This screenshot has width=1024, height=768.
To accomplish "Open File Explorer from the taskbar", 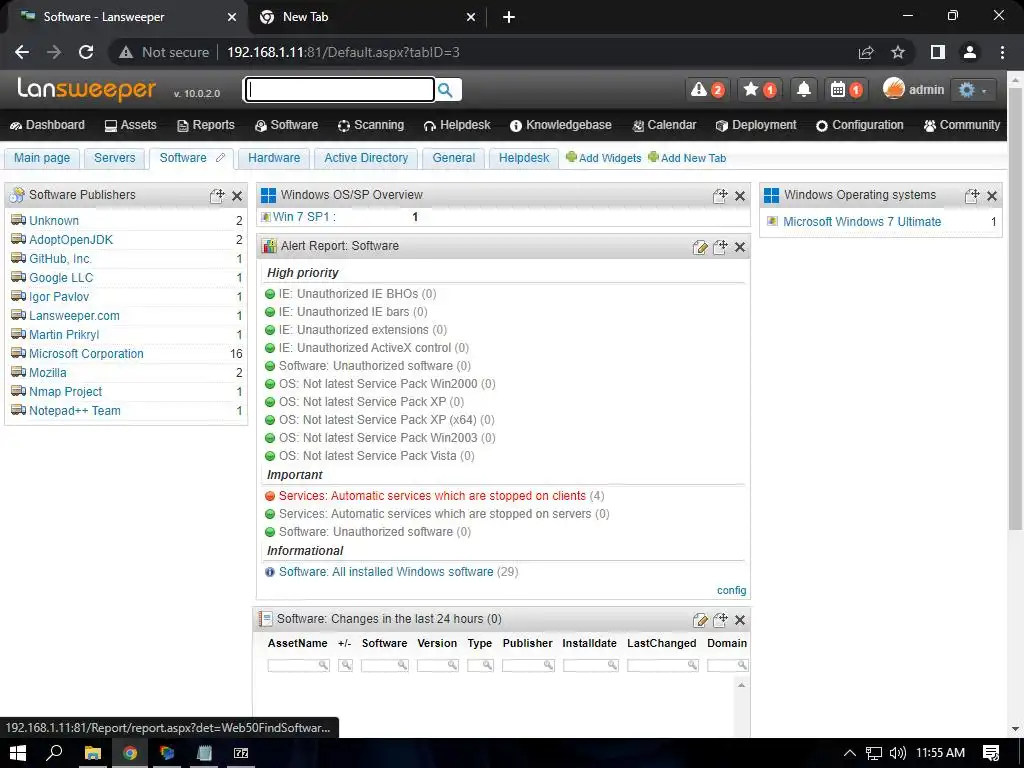I will pos(93,753).
